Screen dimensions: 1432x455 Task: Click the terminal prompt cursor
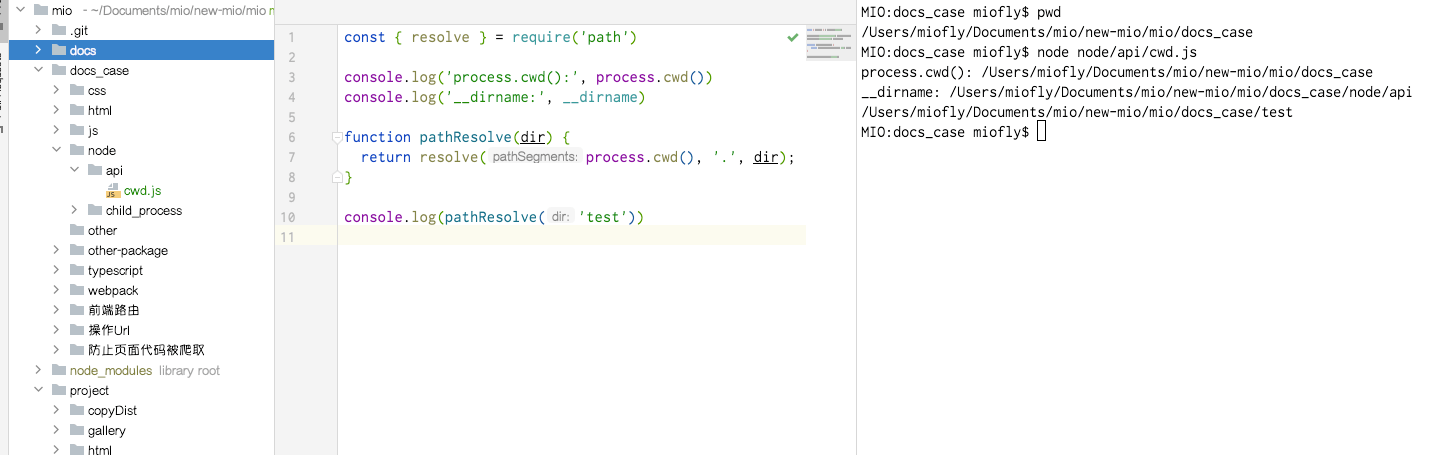click(1042, 132)
